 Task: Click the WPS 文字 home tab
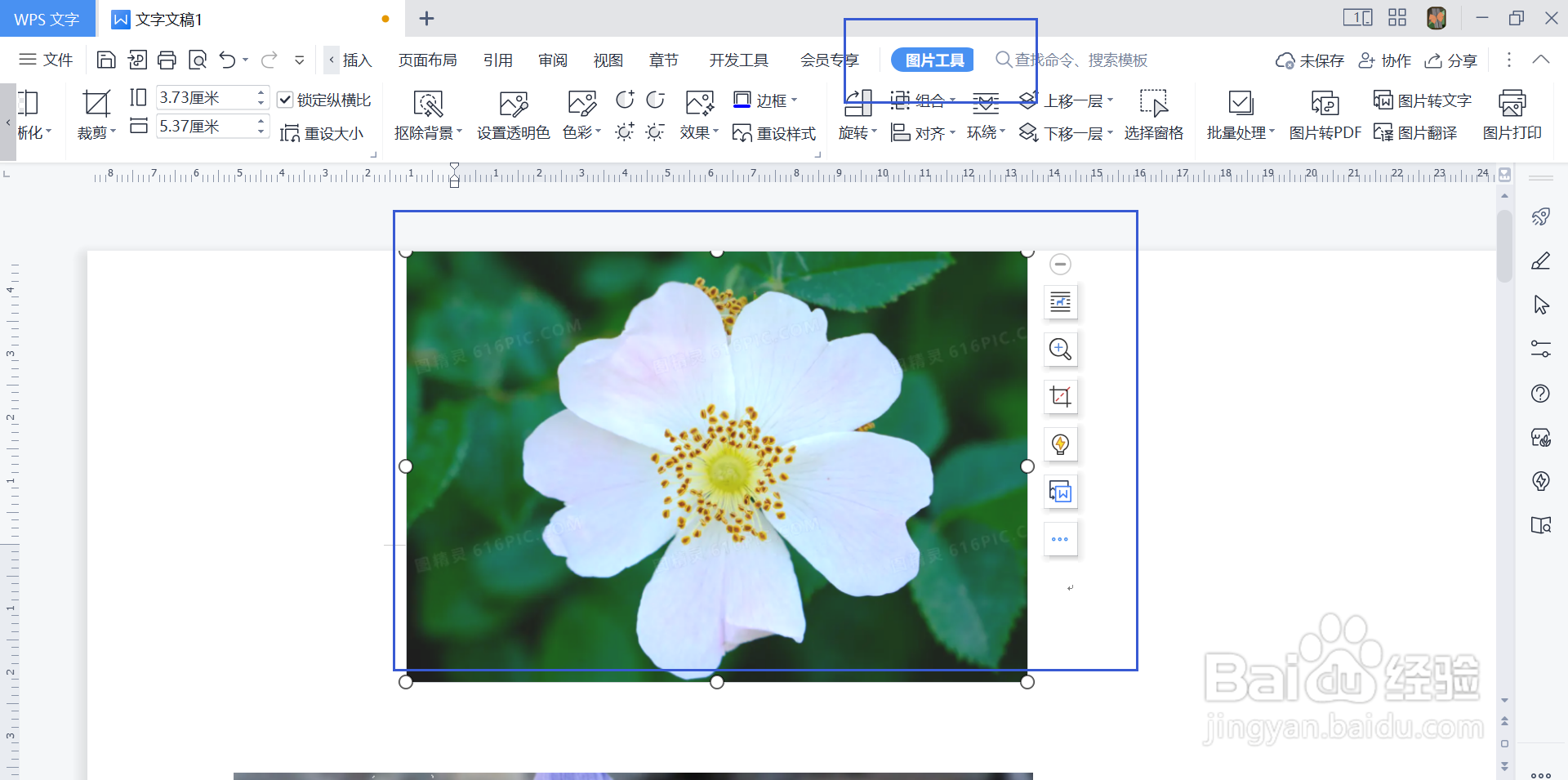(x=47, y=19)
